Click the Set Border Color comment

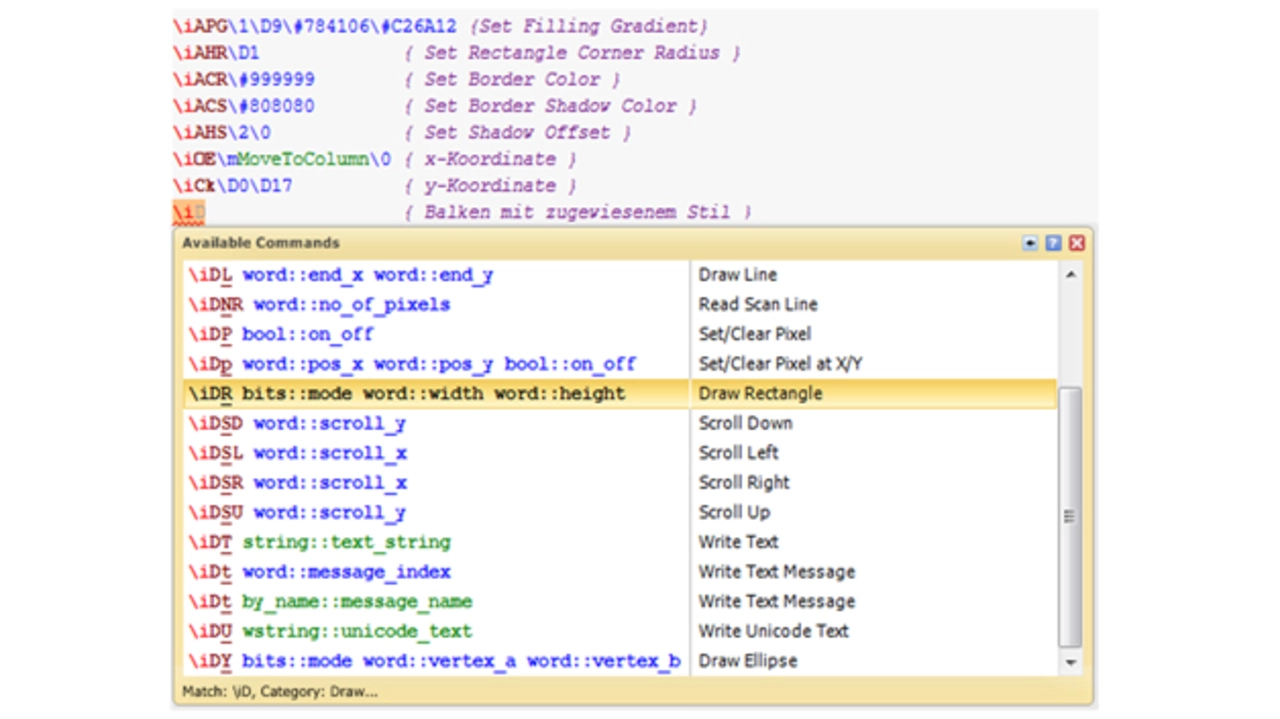[x=513, y=79]
